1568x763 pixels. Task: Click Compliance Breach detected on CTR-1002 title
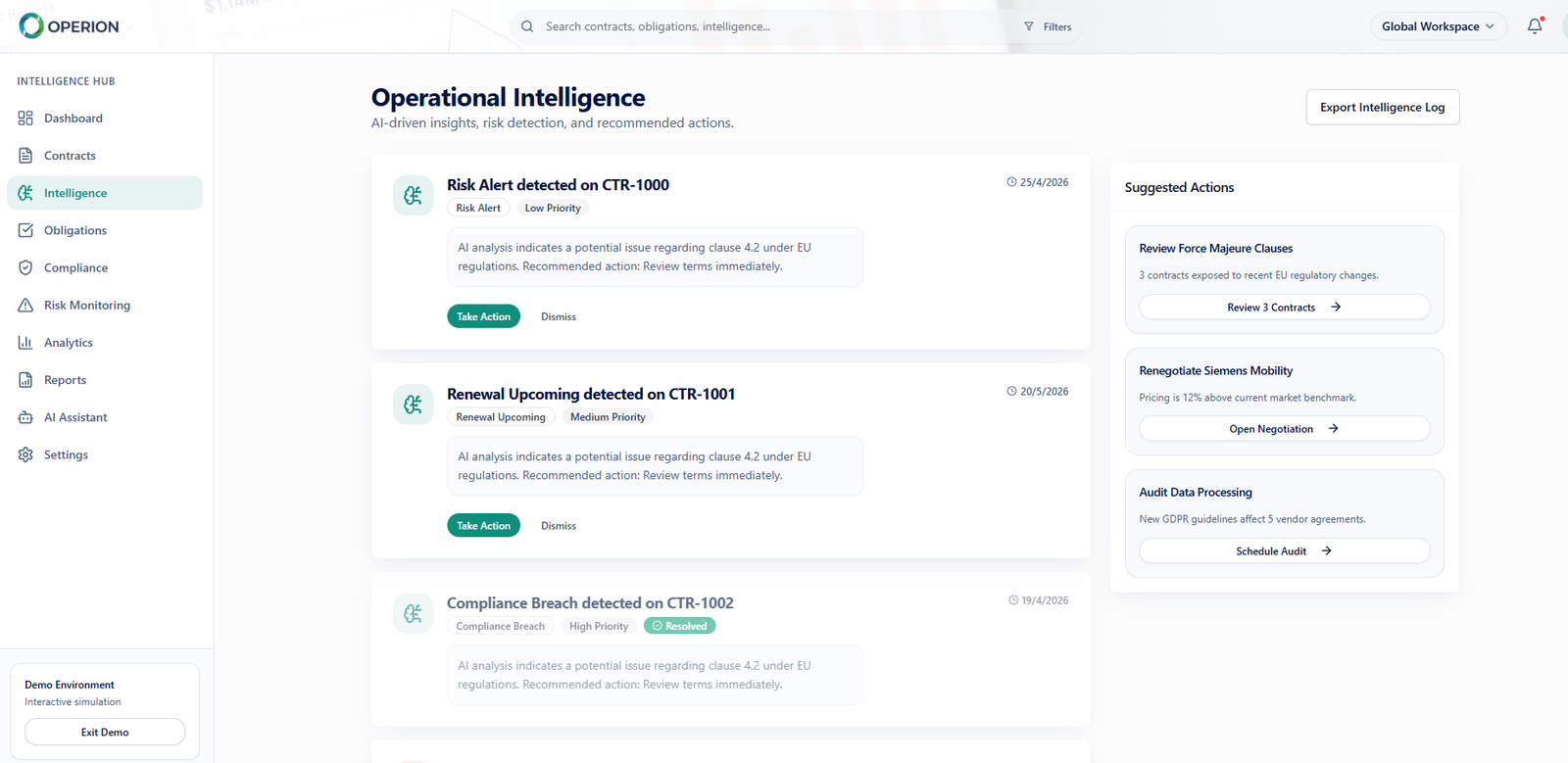(590, 603)
